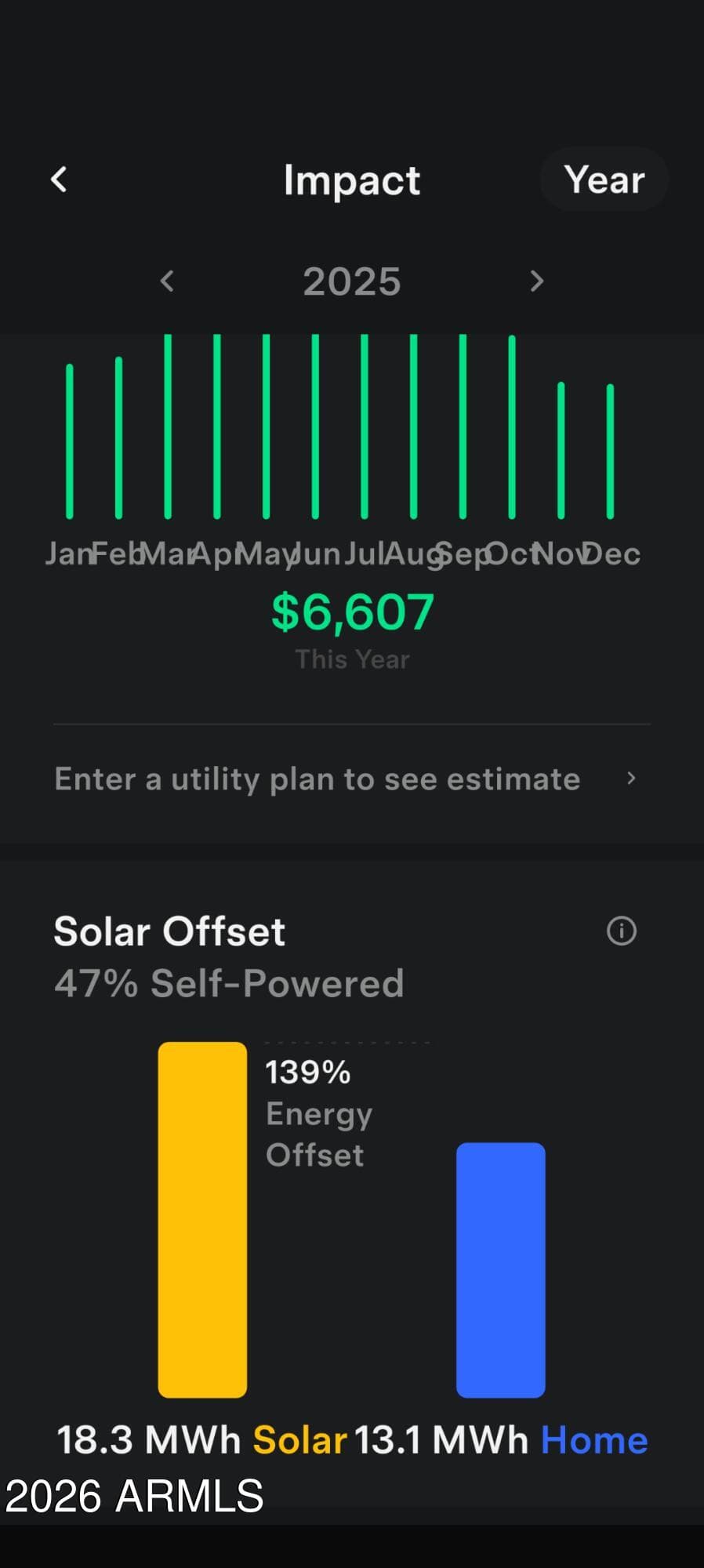
Task: Select the July savings bar
Action: 365,426
